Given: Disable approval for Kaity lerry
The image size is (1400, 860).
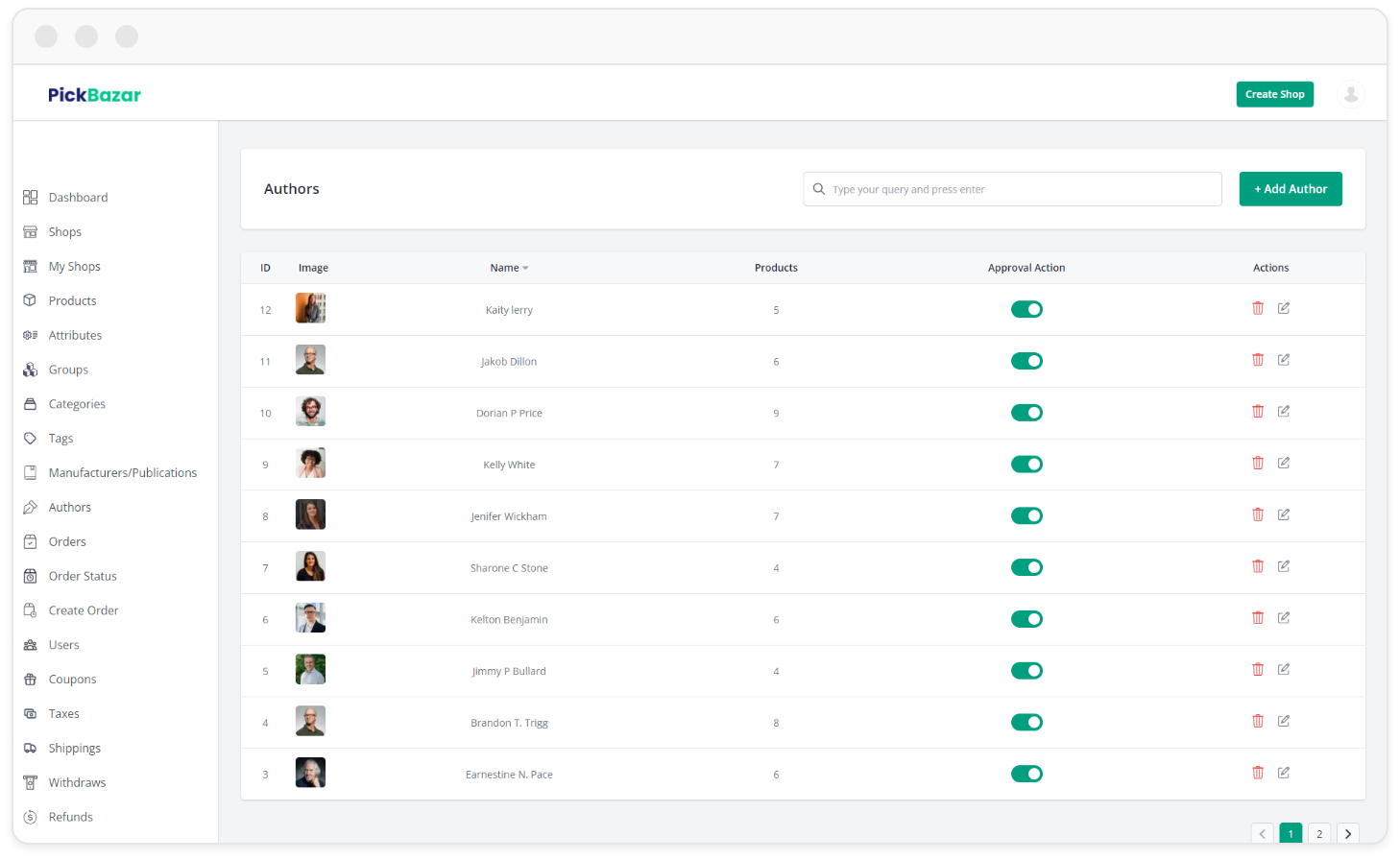Looking at the screenshot, I should [1026, 309].
